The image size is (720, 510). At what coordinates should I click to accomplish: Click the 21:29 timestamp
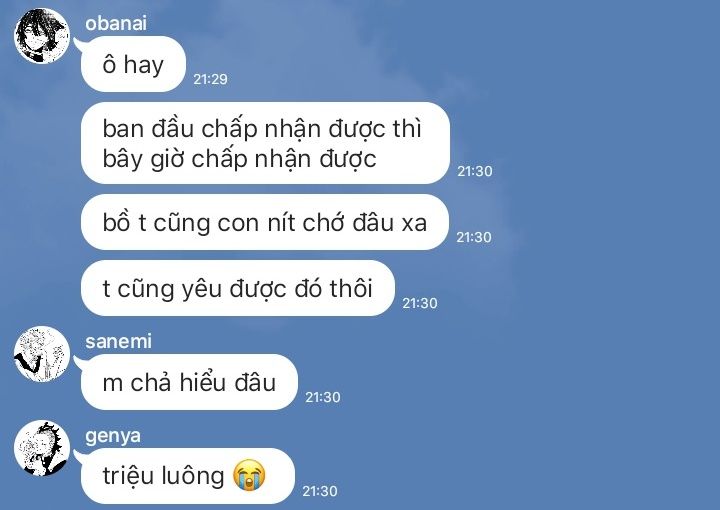pos(210,79)
